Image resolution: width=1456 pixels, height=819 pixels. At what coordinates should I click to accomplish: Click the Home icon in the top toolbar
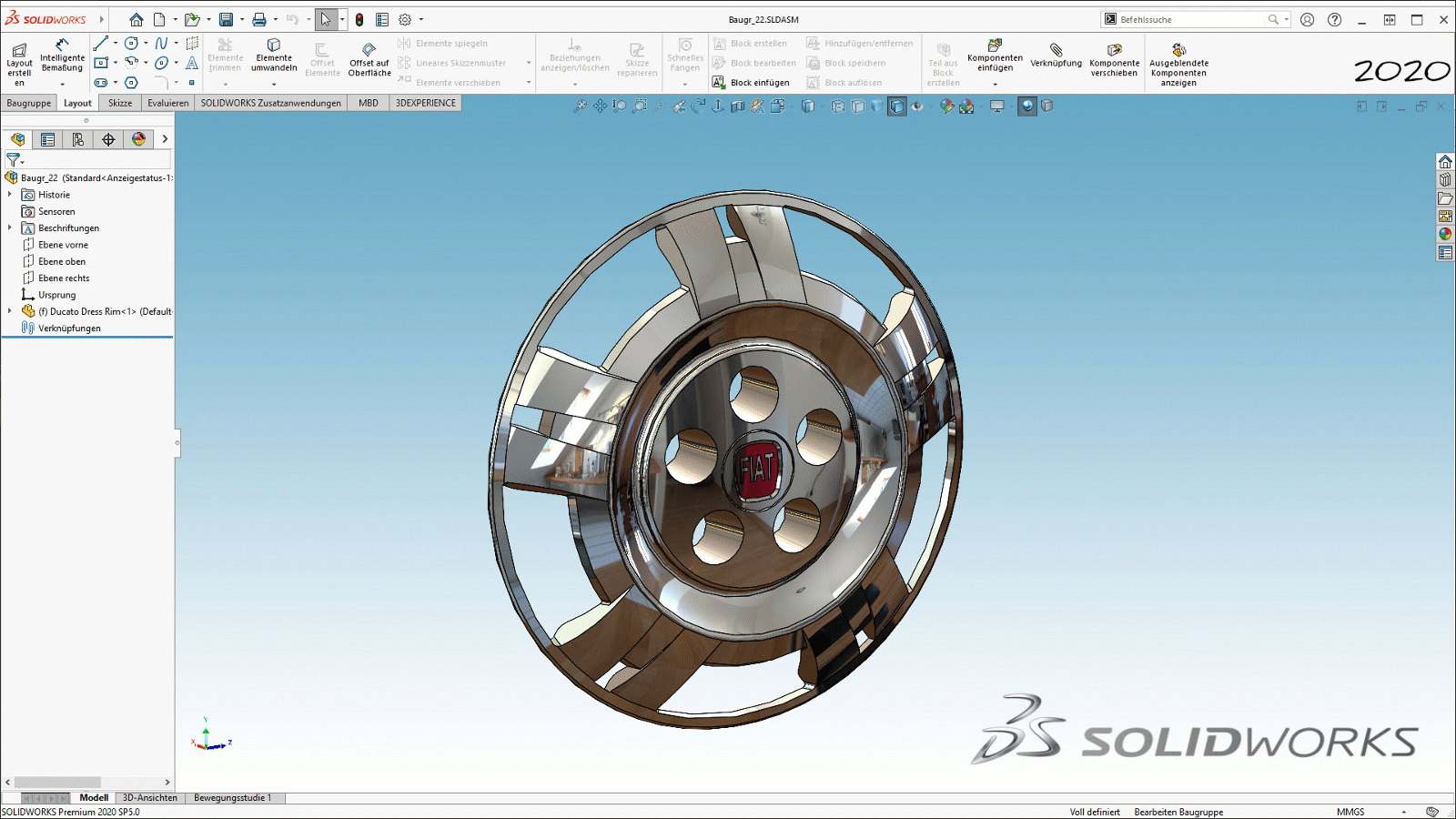[136, 19]
